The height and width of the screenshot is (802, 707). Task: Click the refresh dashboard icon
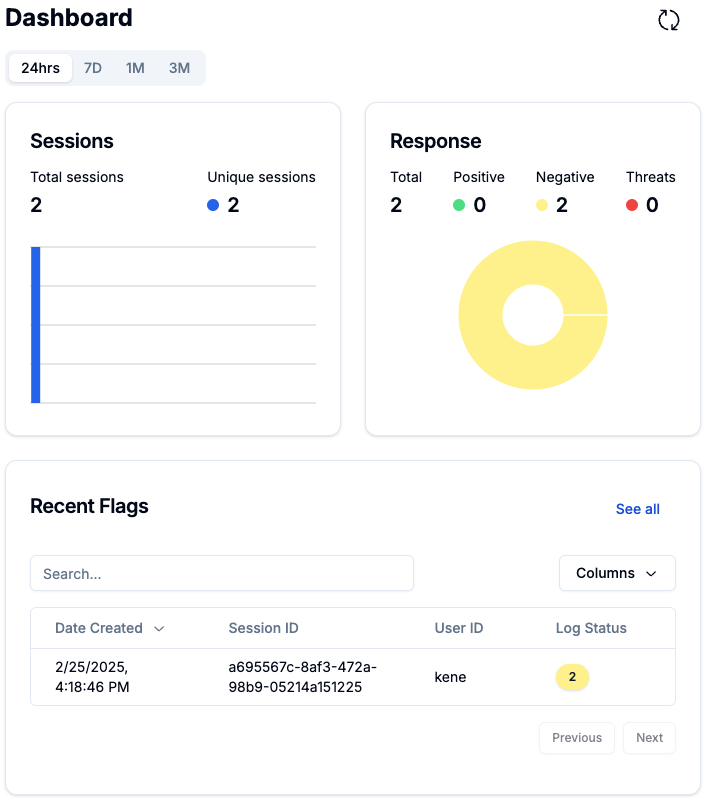tap(668, 20)
